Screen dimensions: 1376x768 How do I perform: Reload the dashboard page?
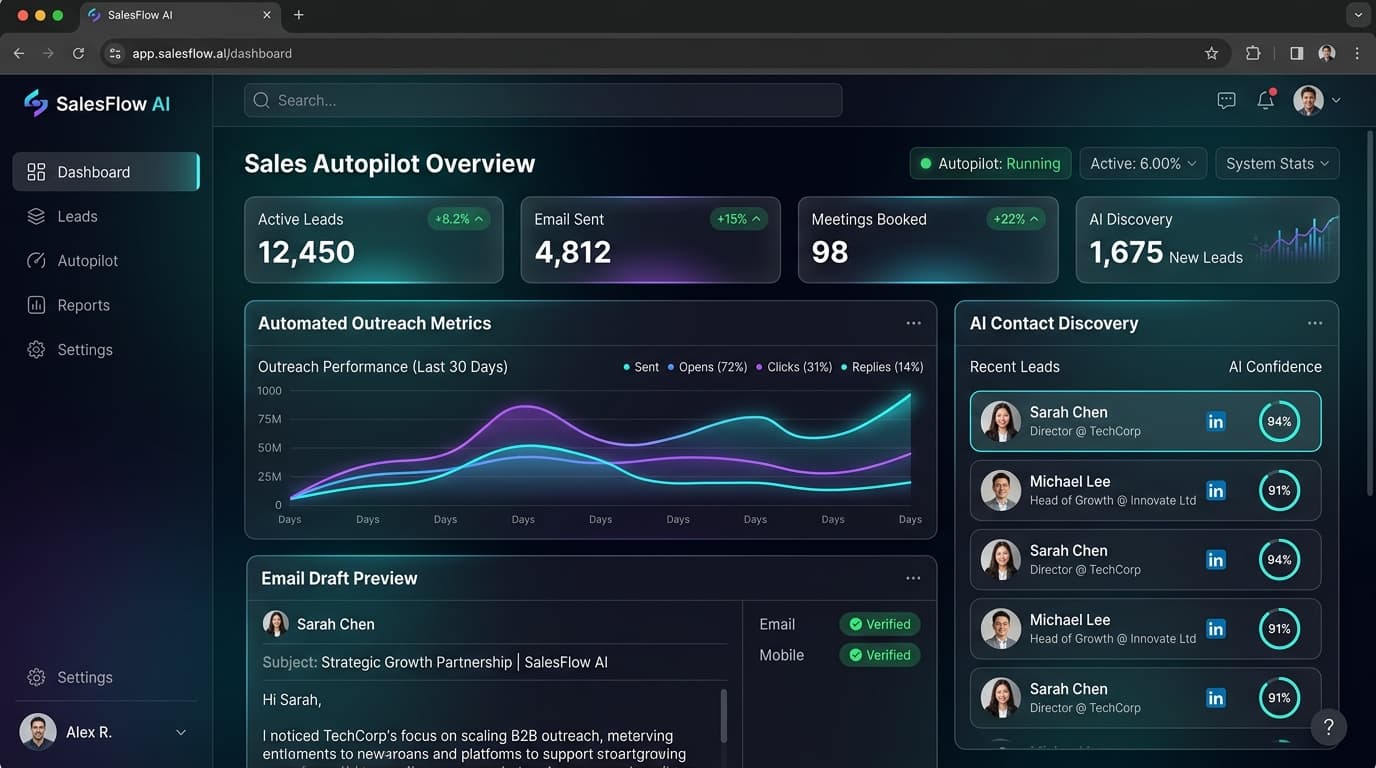click(78, 53)
